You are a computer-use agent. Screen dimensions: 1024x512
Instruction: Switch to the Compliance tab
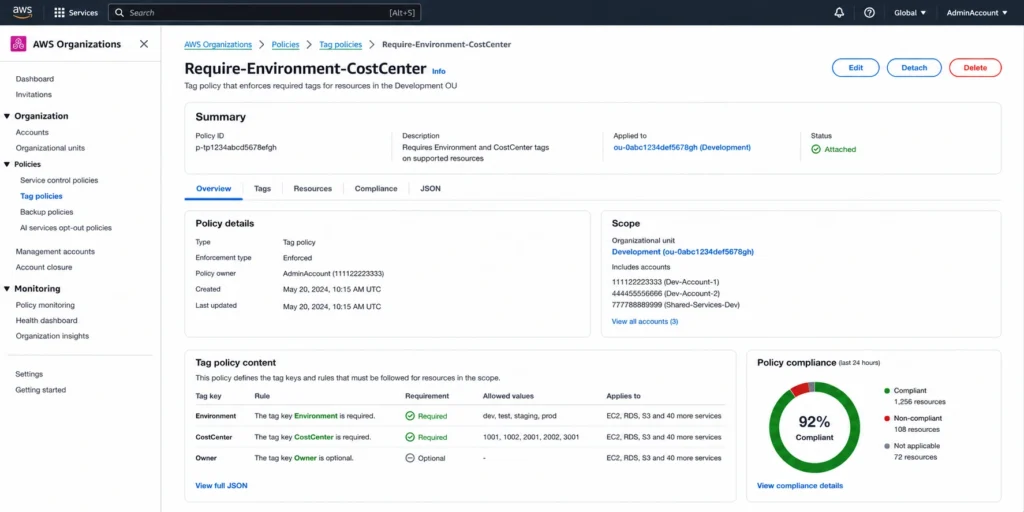click(x=376, y=189)
